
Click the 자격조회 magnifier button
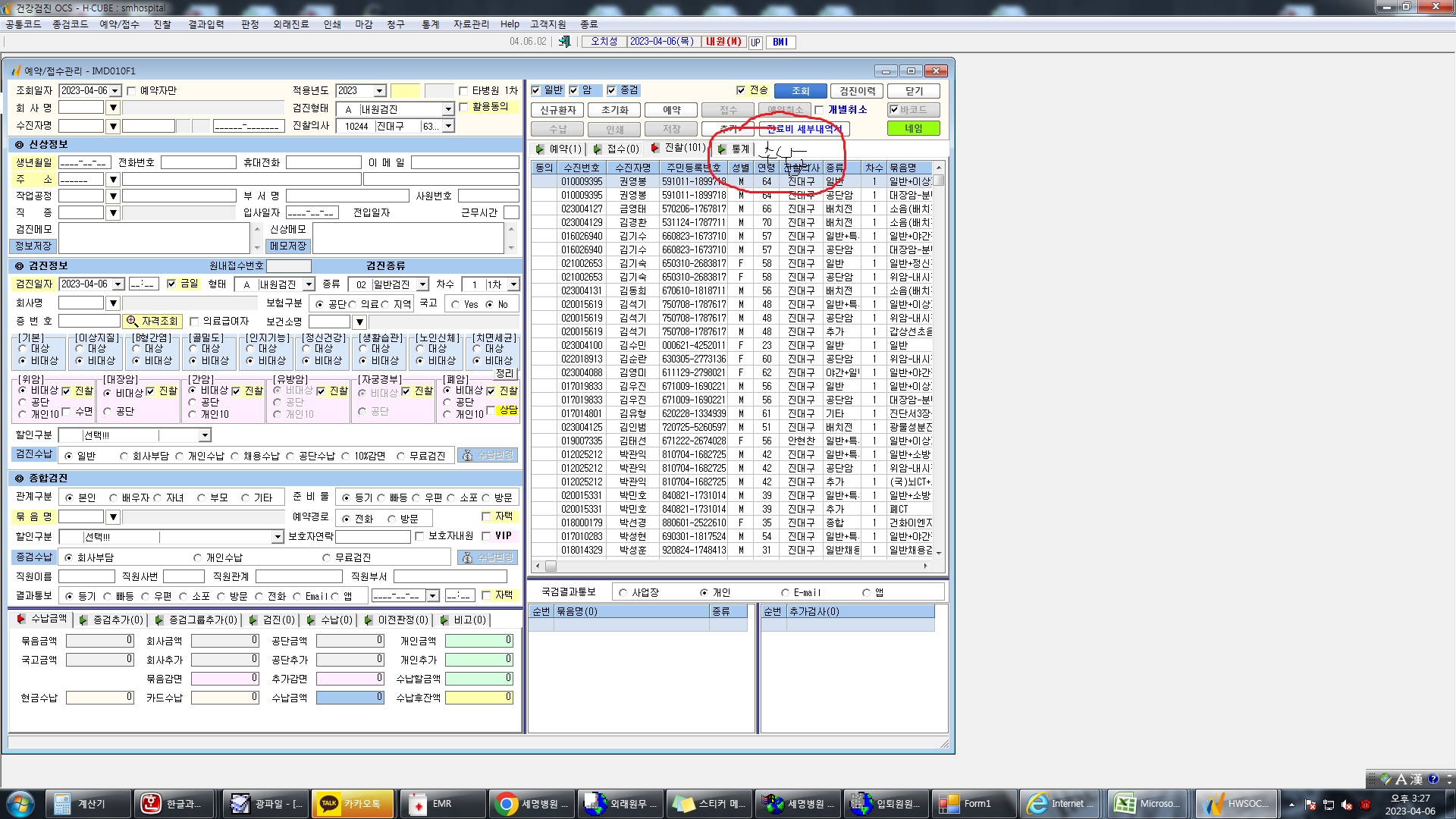(x=152, y=322)
